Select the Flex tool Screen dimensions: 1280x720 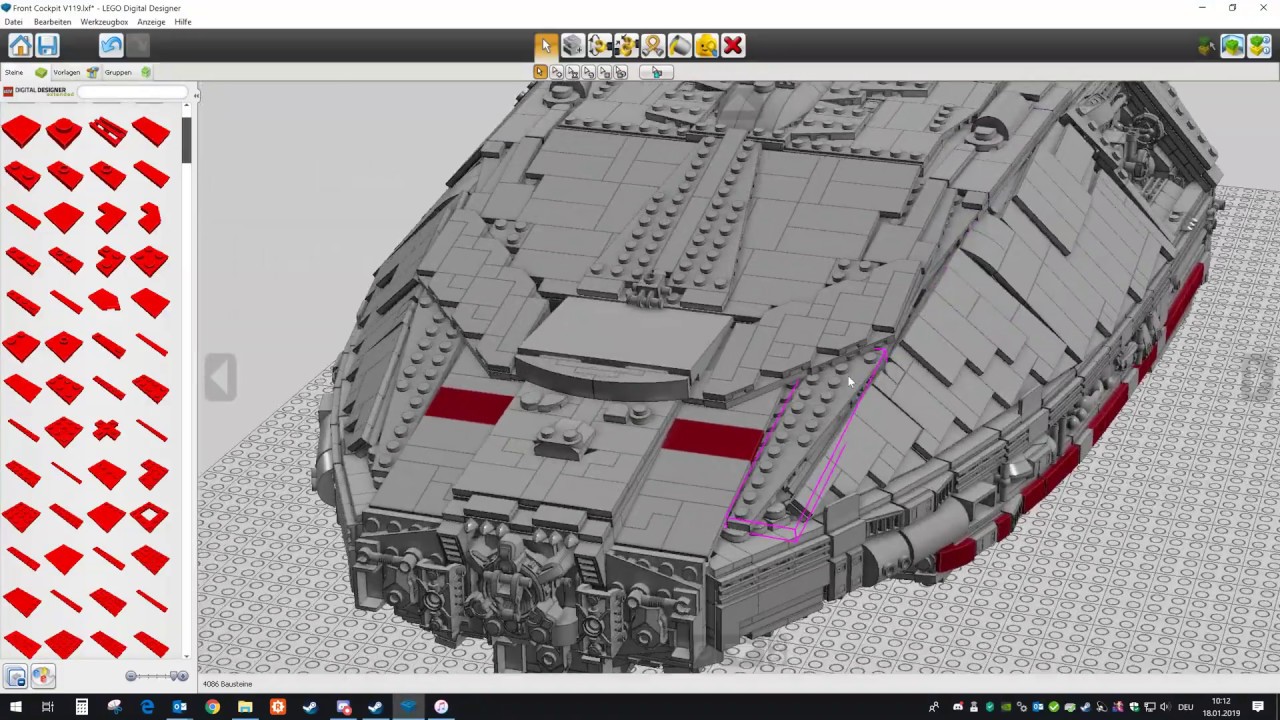coord(653,45)
